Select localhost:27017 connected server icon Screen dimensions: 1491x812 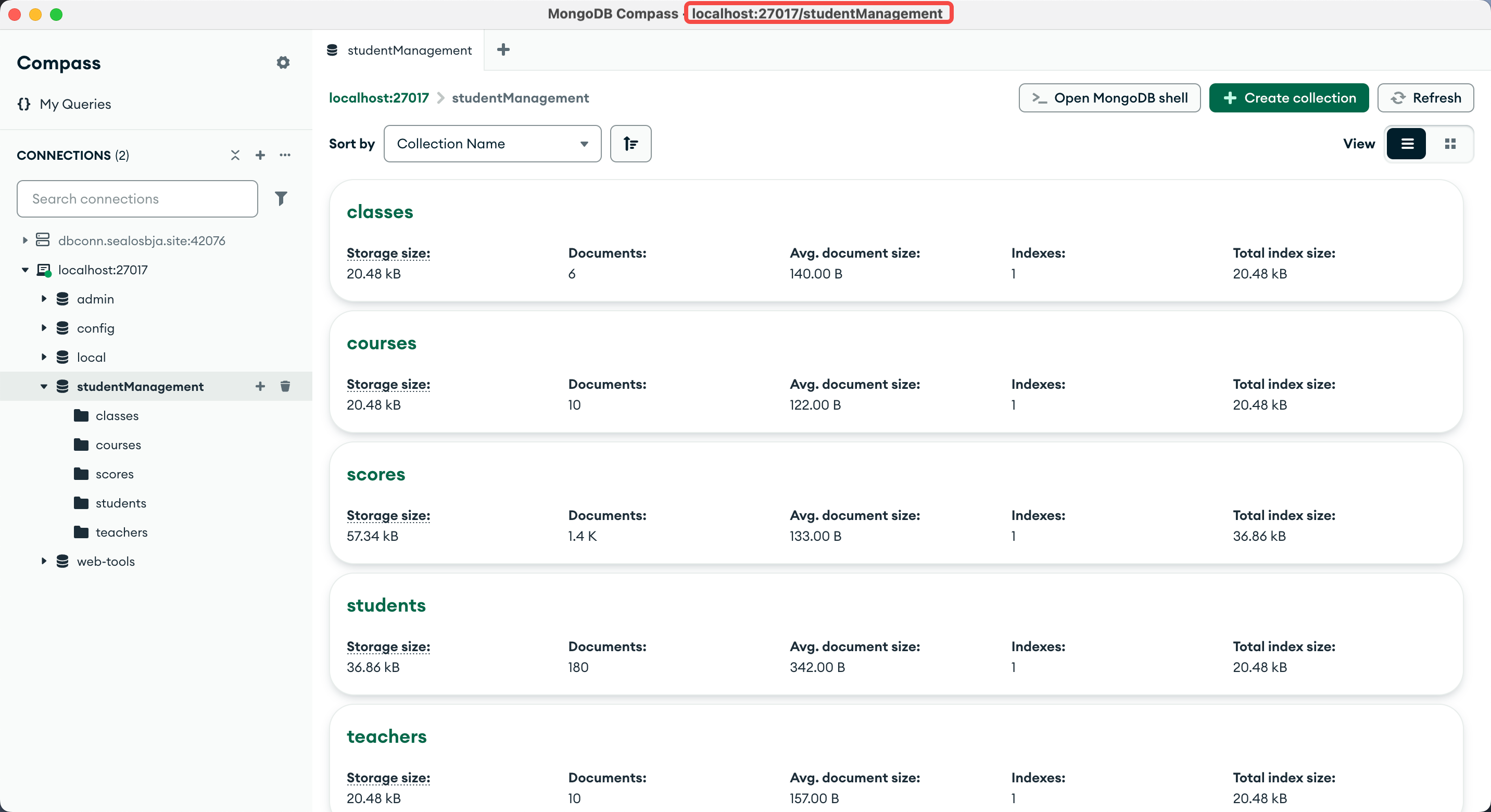pos(43,270)
